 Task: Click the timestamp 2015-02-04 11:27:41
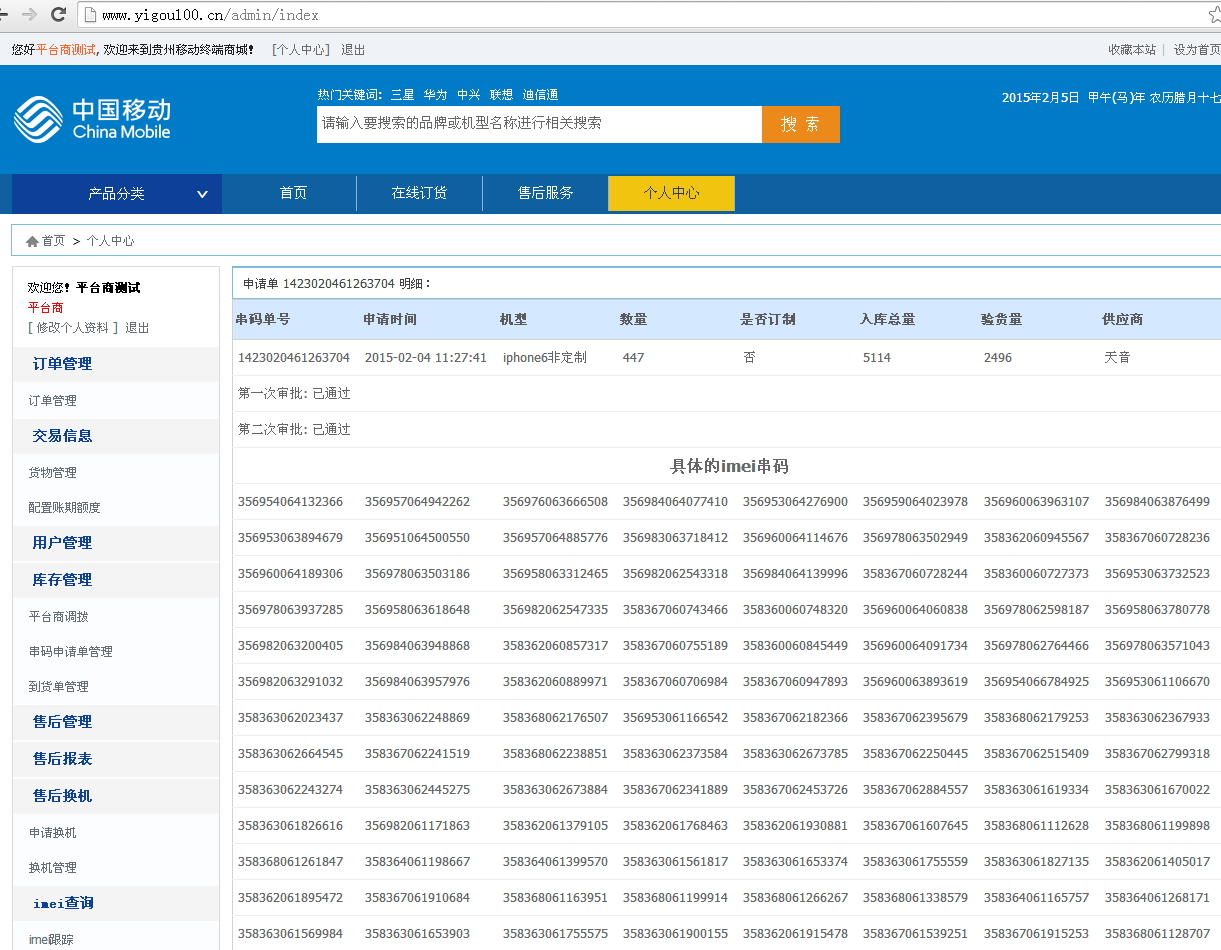click(426, 358)
